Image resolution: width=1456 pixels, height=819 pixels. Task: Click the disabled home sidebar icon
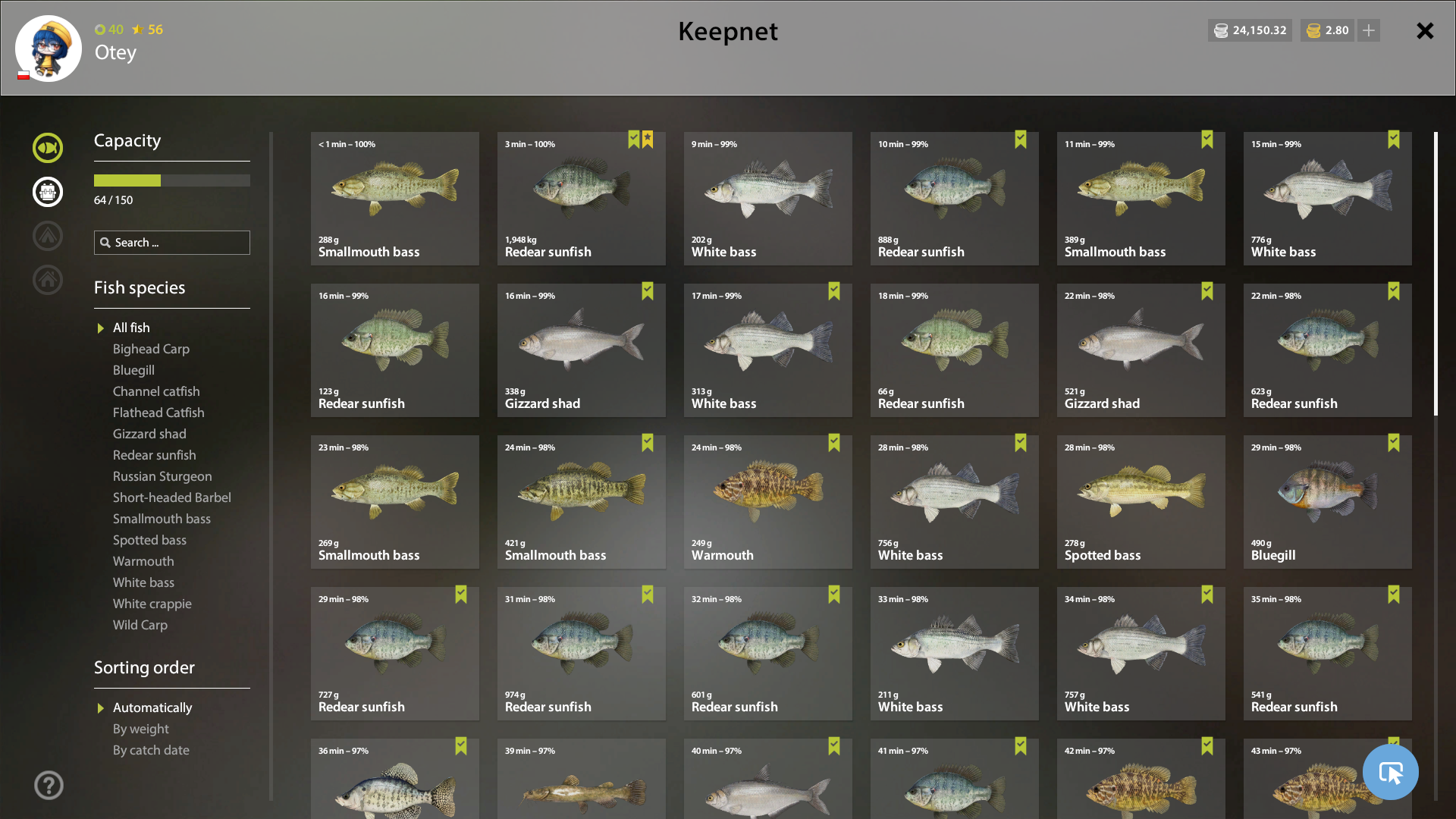point(48,280)
